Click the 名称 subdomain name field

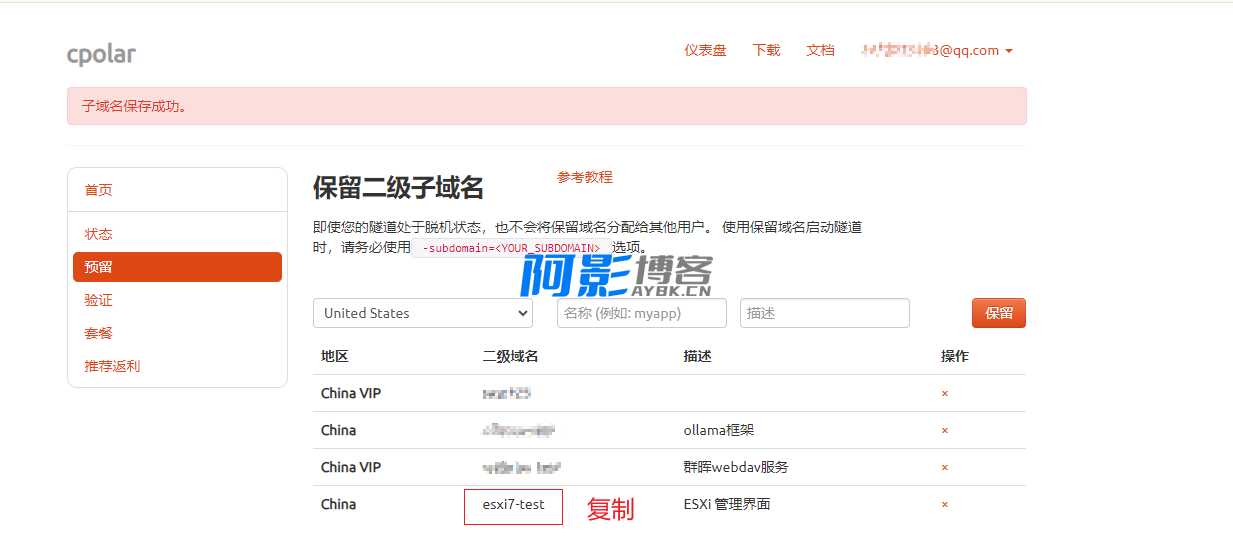(641, 313)
